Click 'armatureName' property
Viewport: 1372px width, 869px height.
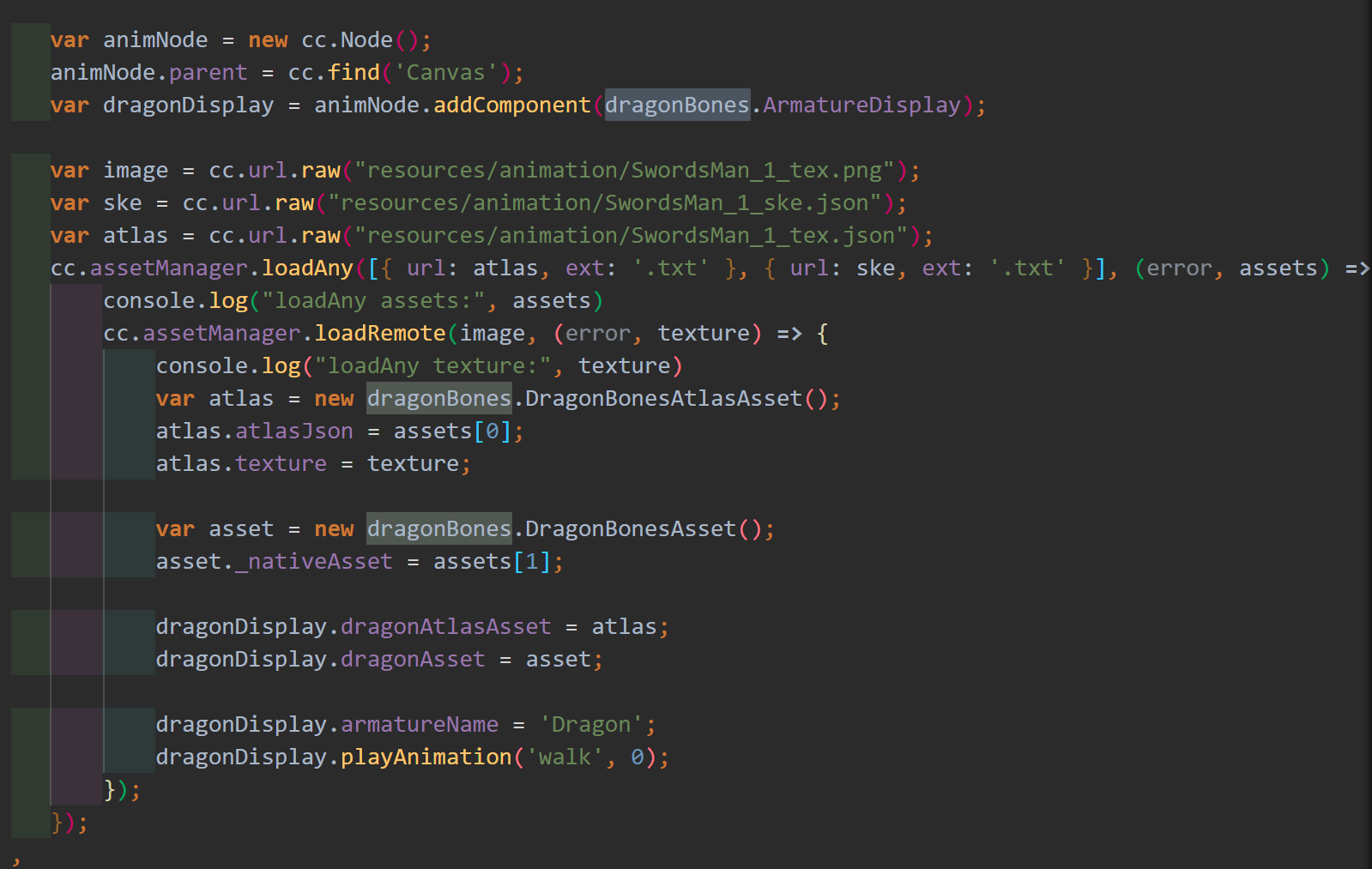(420, 724)
